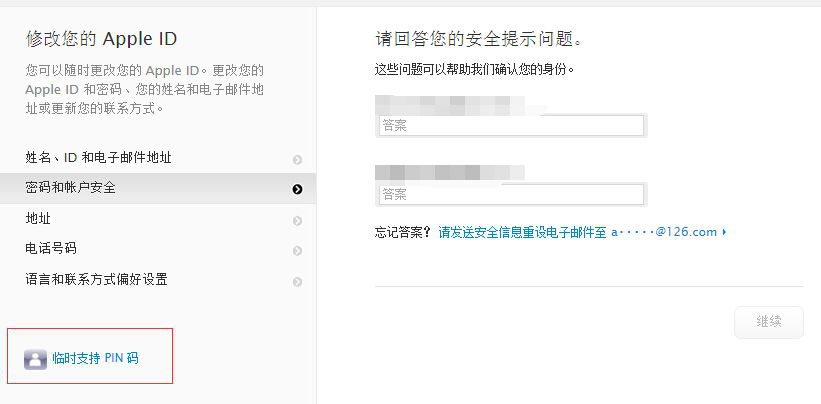Click arrow icon next to 姓名、ID 和电子邮件地址
821x404 pixels.
point(297,159)
